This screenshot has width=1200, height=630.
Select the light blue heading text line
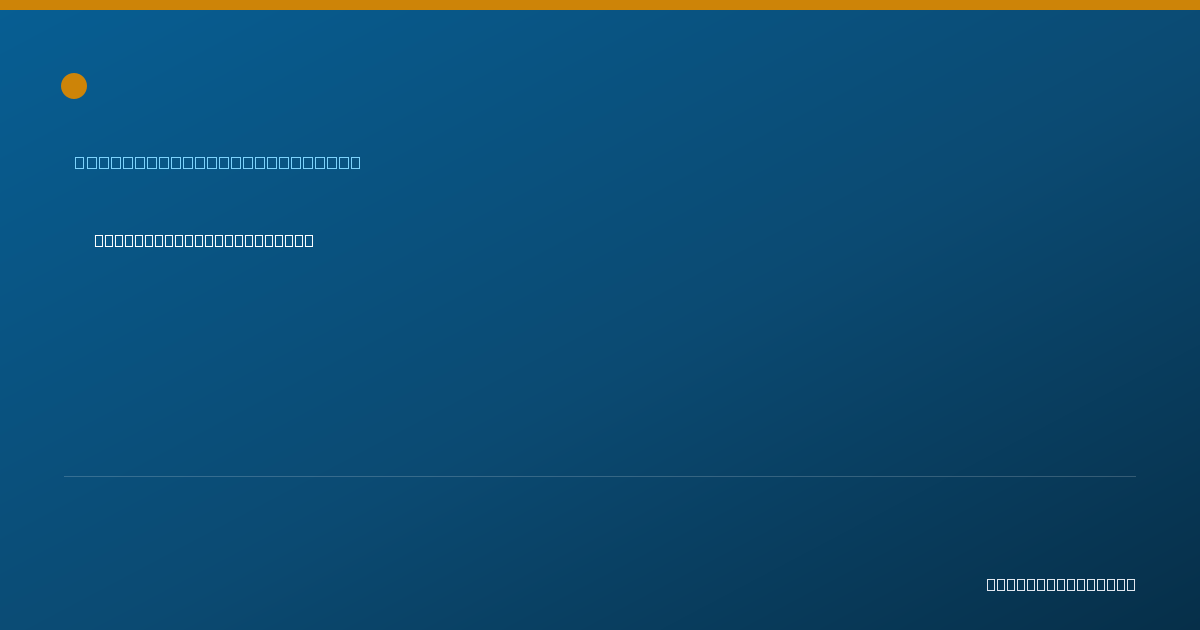click(x=218, y=162)
